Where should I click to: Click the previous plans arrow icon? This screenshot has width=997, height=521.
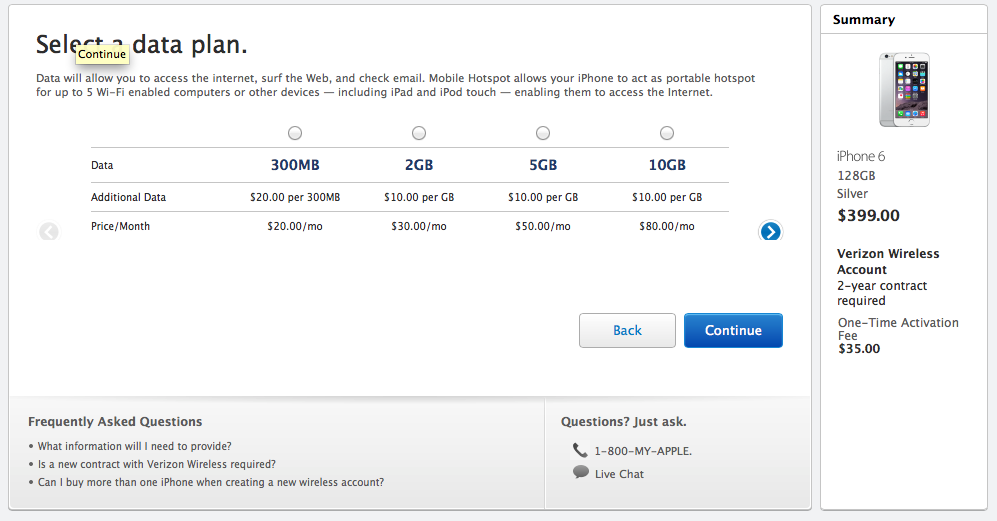(x=49, y=232)
